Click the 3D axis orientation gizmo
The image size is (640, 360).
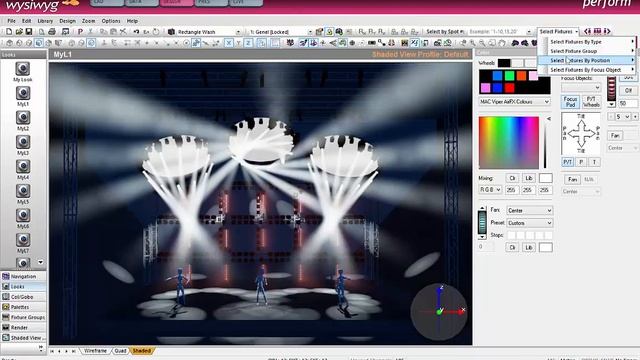(x=439, y=312)
